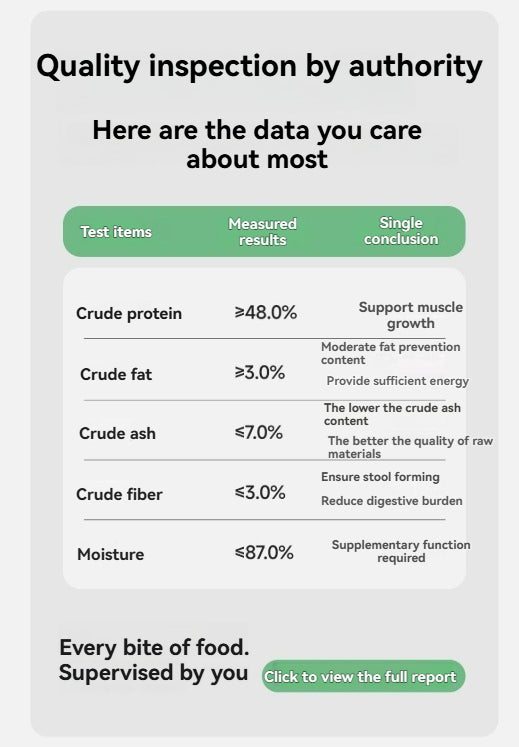
Task: Select the 'Test items' column header
Action: [116, 232]
